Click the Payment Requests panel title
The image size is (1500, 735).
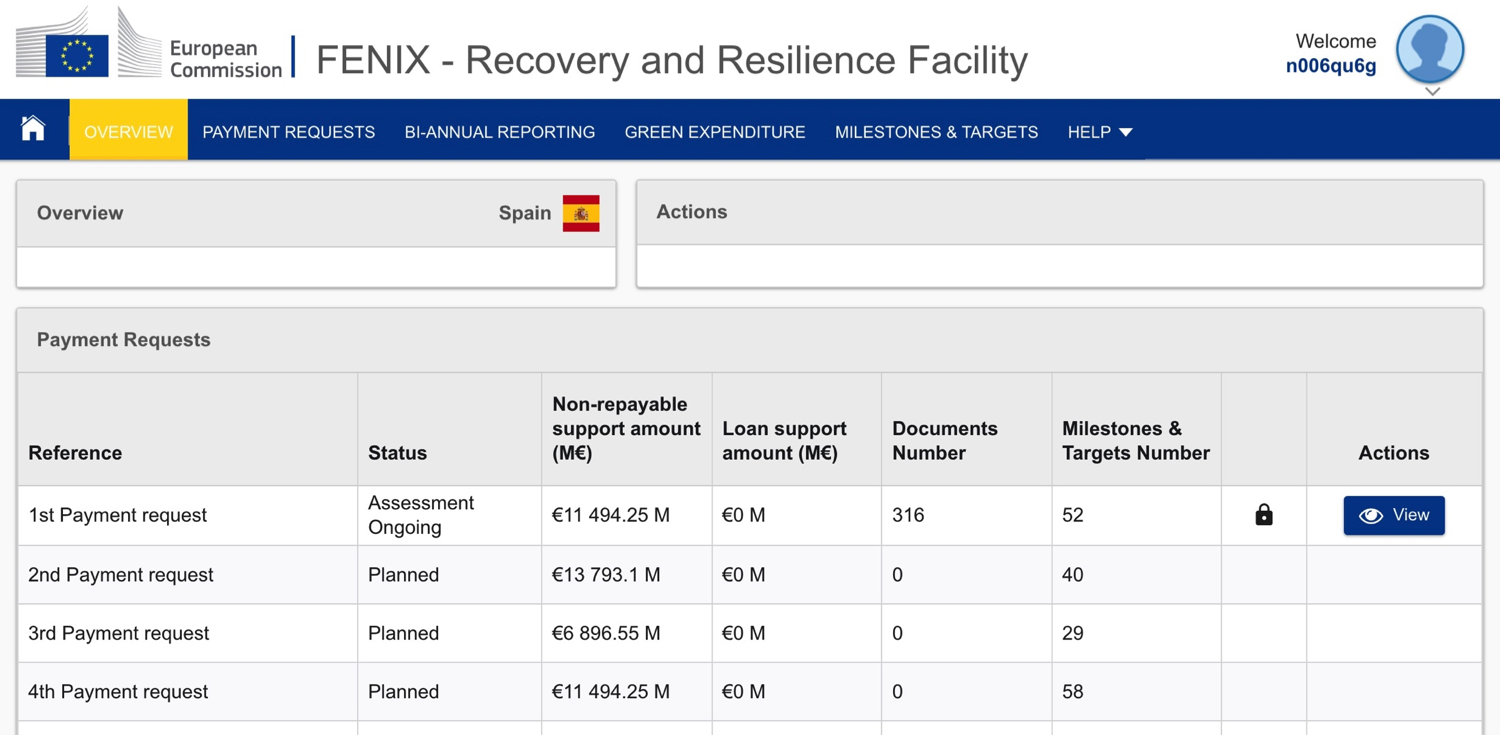coord(123,340)
